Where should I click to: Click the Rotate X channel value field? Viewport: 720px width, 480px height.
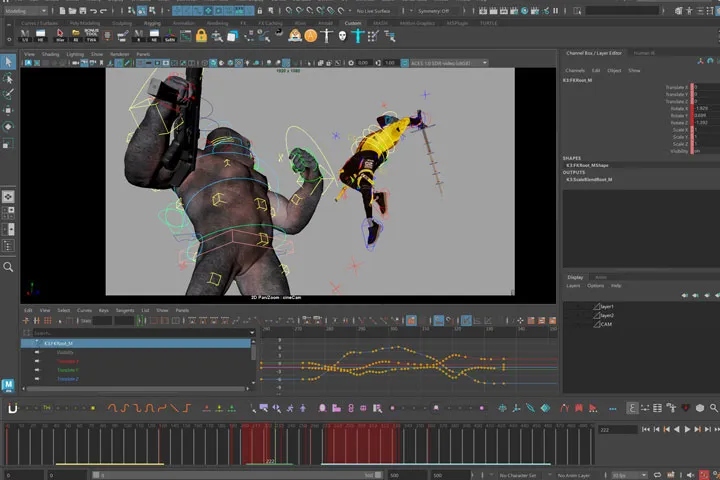[x=707, y=108]
